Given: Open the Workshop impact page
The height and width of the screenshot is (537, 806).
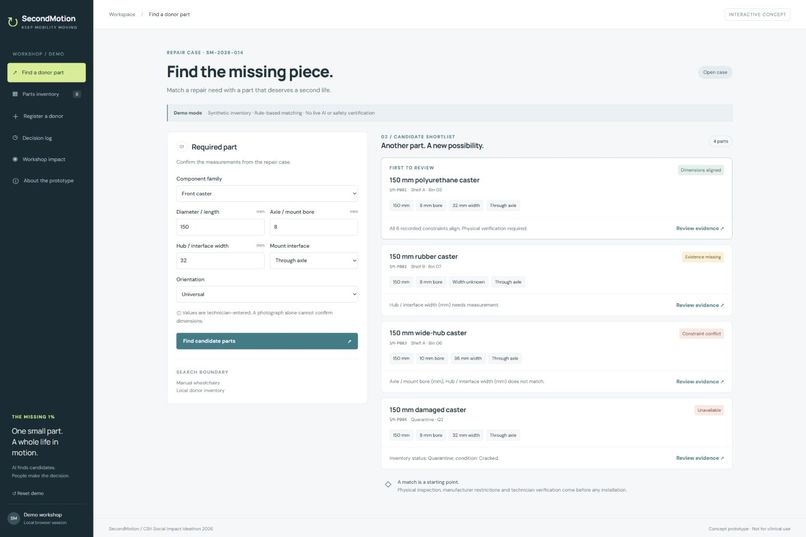Looking at the screenshot, I should (46, 159).
